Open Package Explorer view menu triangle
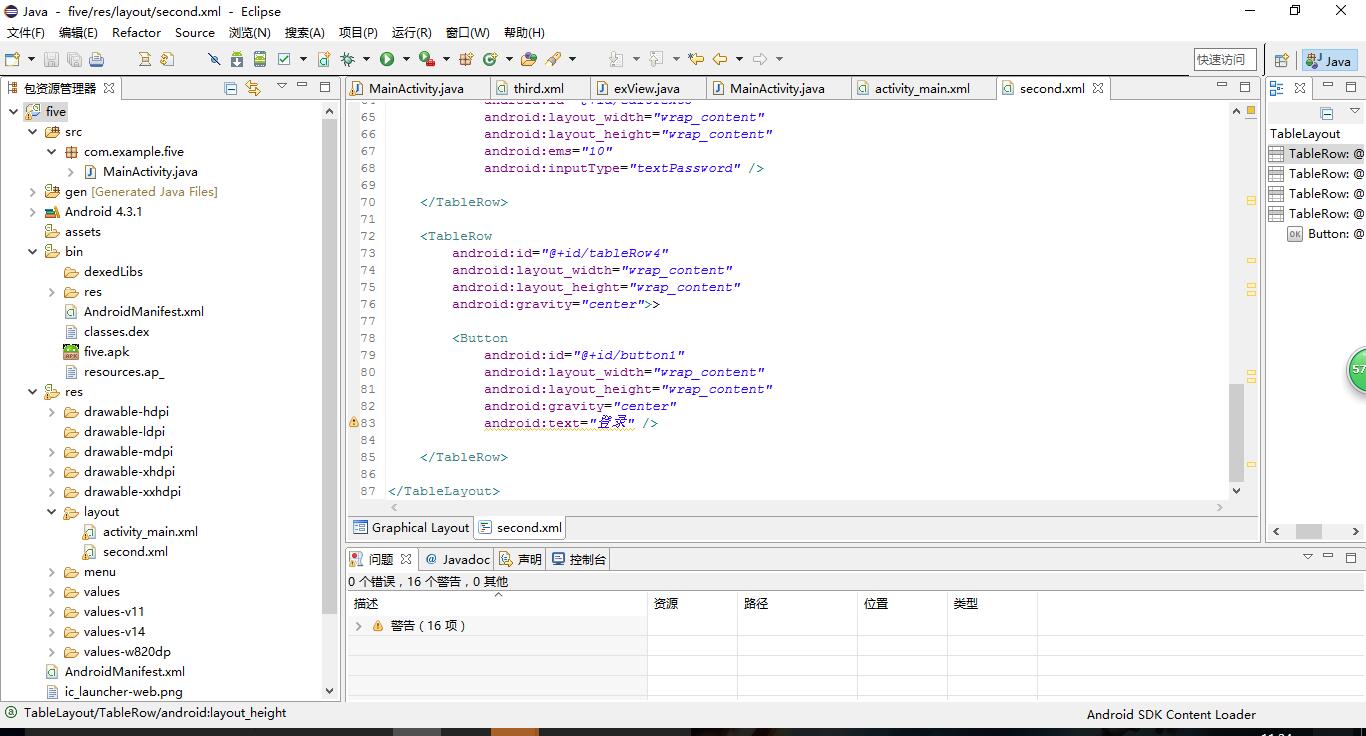The image size is (1366, 736). pos(282,86)
